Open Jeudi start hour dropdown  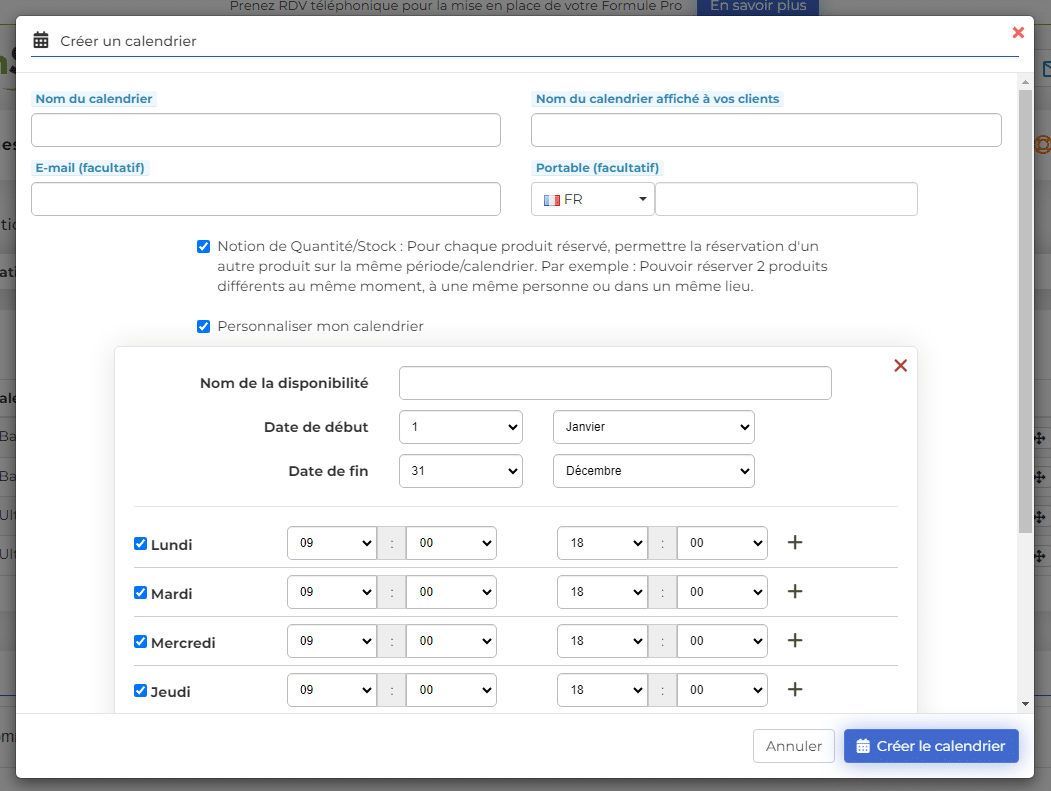[x=332, y=690]
